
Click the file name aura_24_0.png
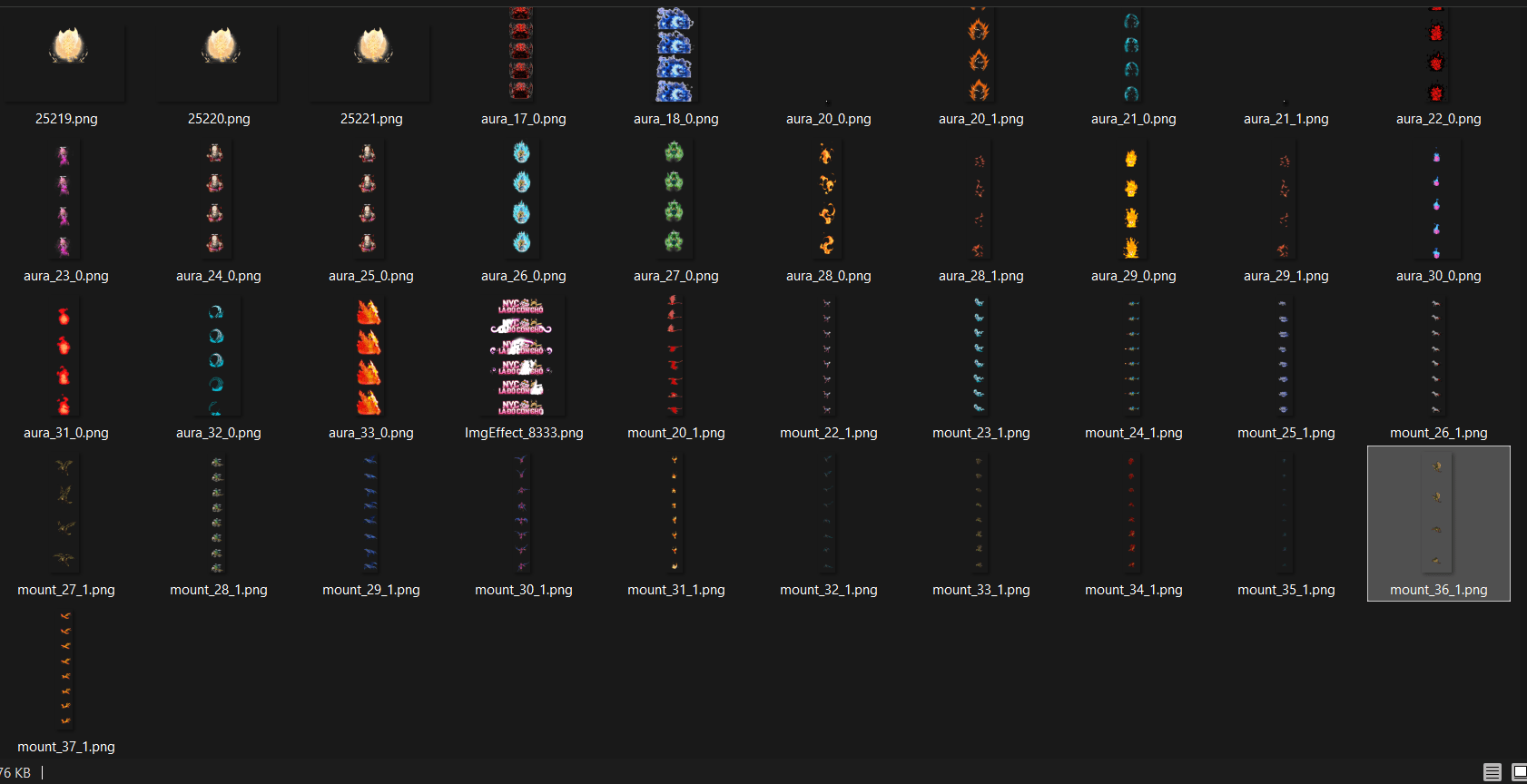click(219, 276)
